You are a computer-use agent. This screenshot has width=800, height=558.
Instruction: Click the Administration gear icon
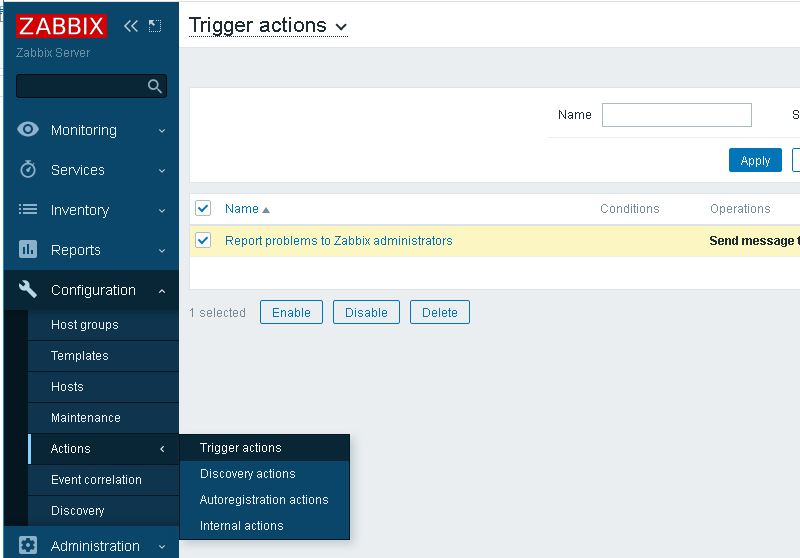click(28, 545)
